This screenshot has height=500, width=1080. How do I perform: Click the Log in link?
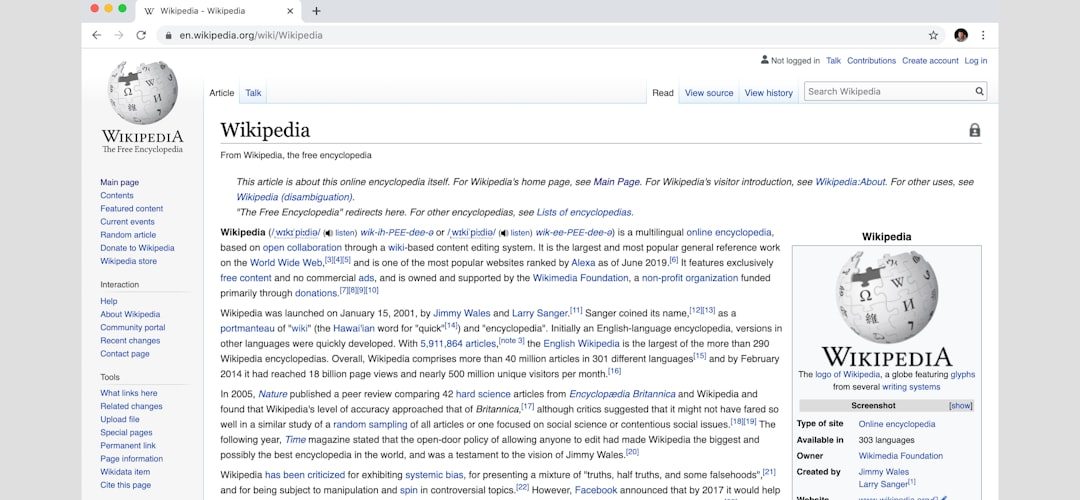pyautogui.click(x=975, y=61)
